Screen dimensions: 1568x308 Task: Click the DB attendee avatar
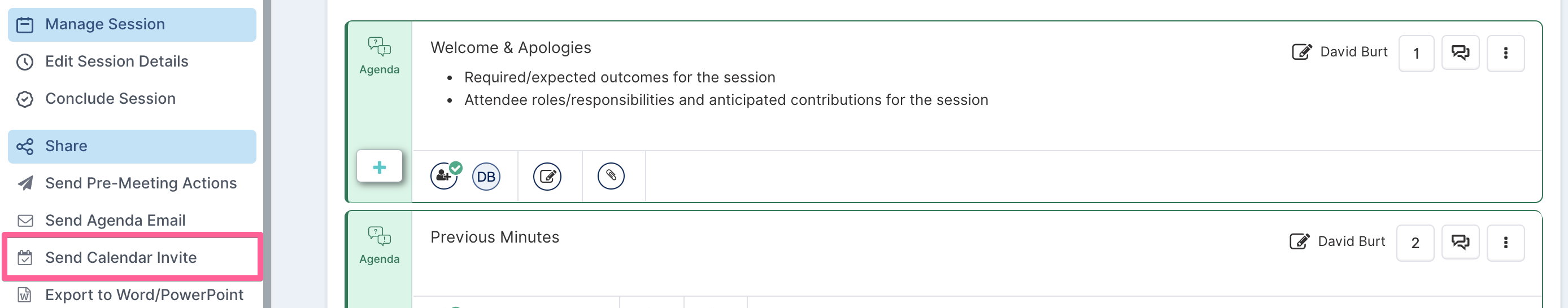(x=486, y=177)
